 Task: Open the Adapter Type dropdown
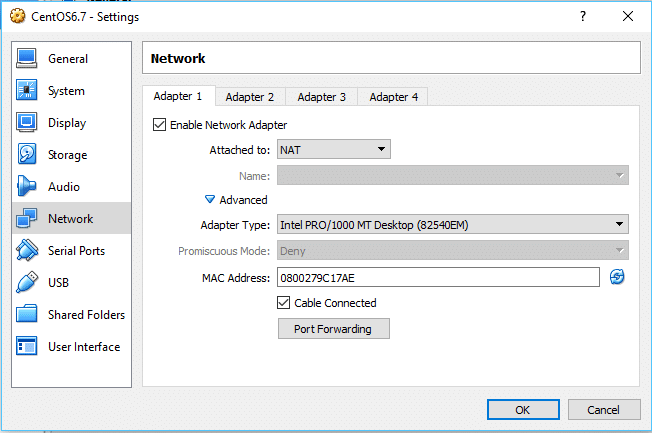452,225
